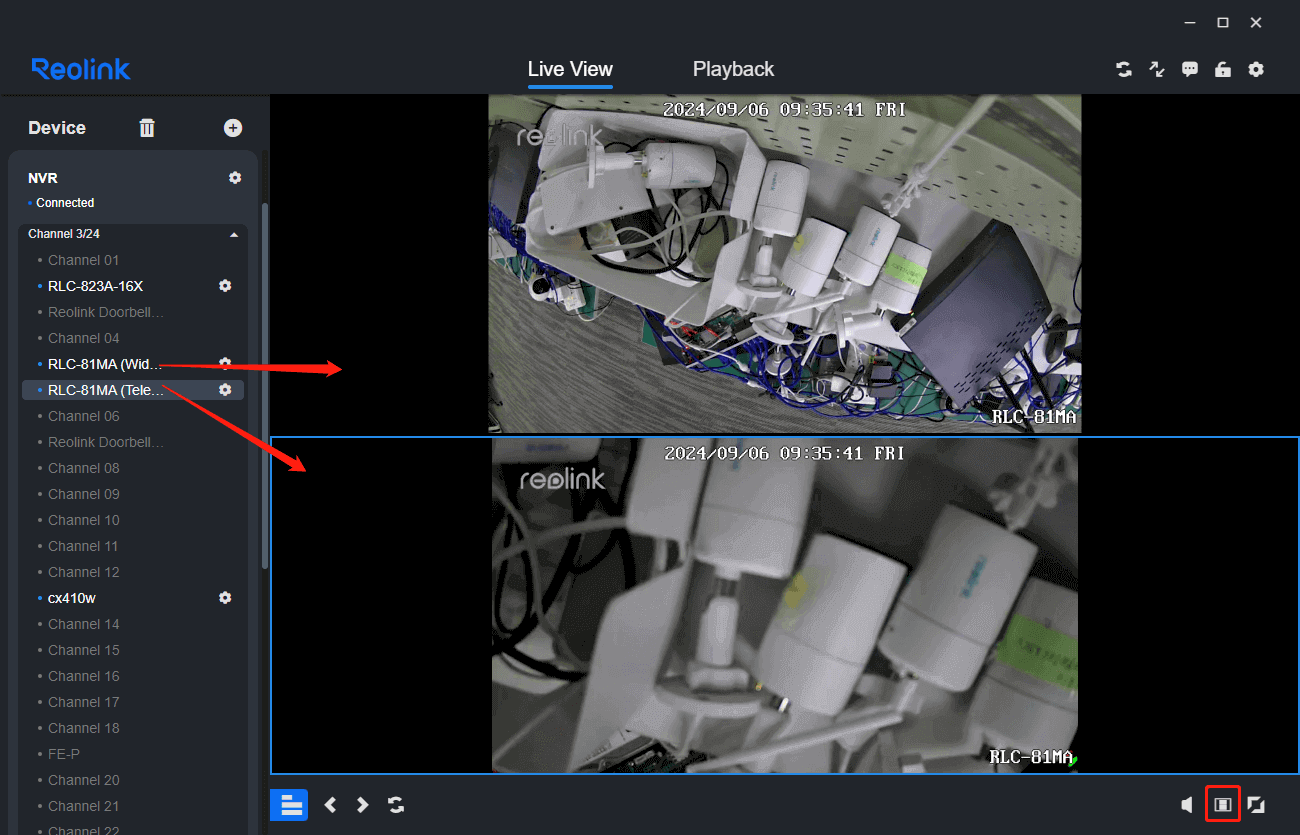Open settings gear for RLC-81MA (Tele…)

coord(225,389)
